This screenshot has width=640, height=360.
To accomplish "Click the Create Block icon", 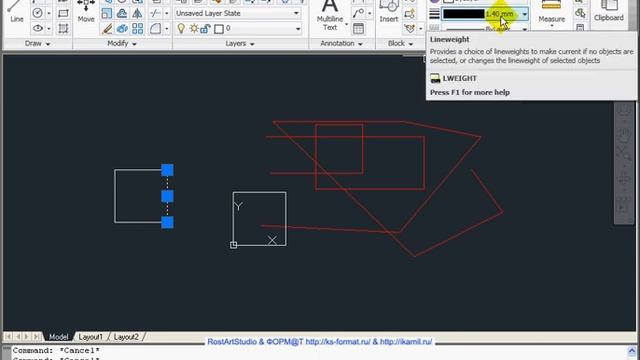I will click(x=409, y=13).
